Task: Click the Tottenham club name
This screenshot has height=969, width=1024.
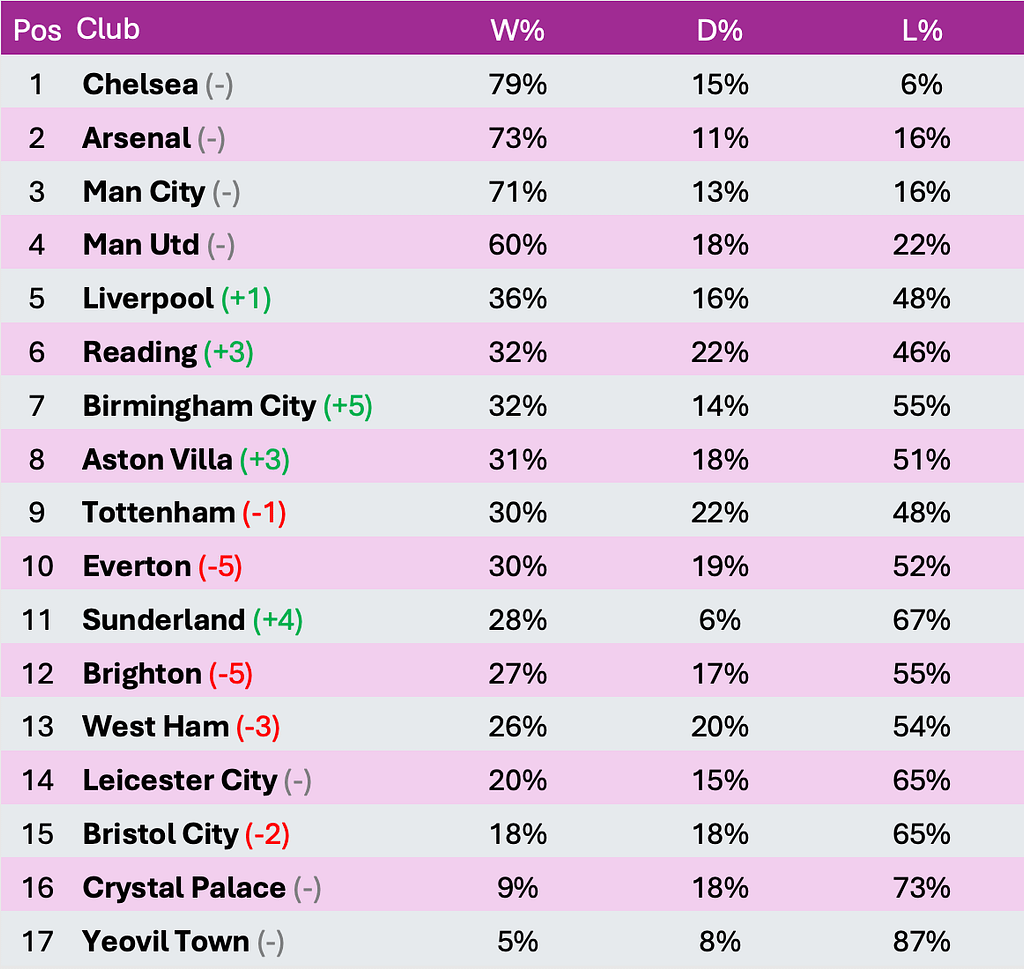Action: [158, 513]
